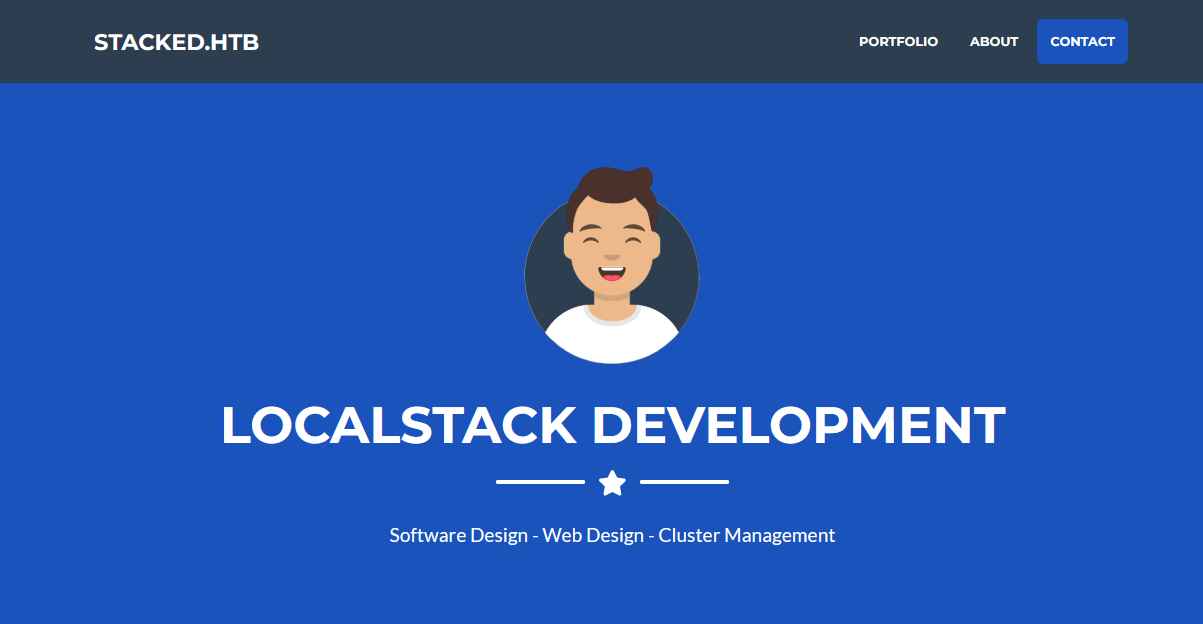The image size is (1203, 624).
Task: Click the line right of the star
Action: (x=684, y=482)
